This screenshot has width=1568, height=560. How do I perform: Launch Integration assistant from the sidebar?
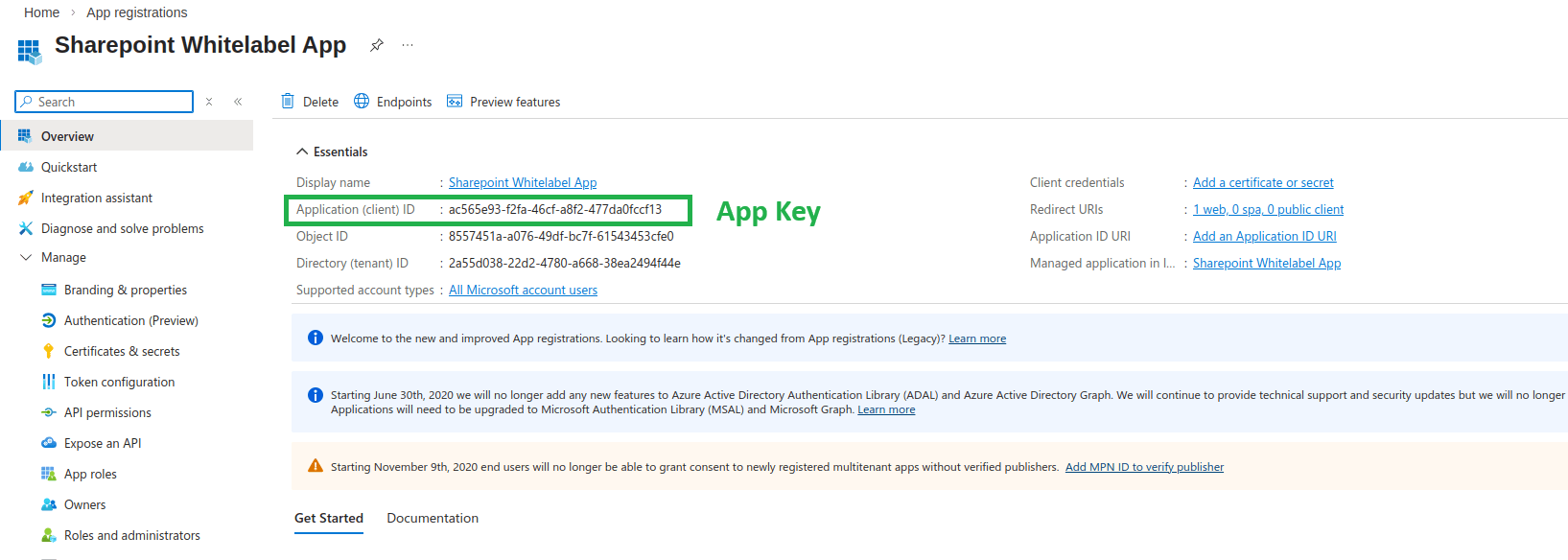pyautogui.click(x=96, y=198)
